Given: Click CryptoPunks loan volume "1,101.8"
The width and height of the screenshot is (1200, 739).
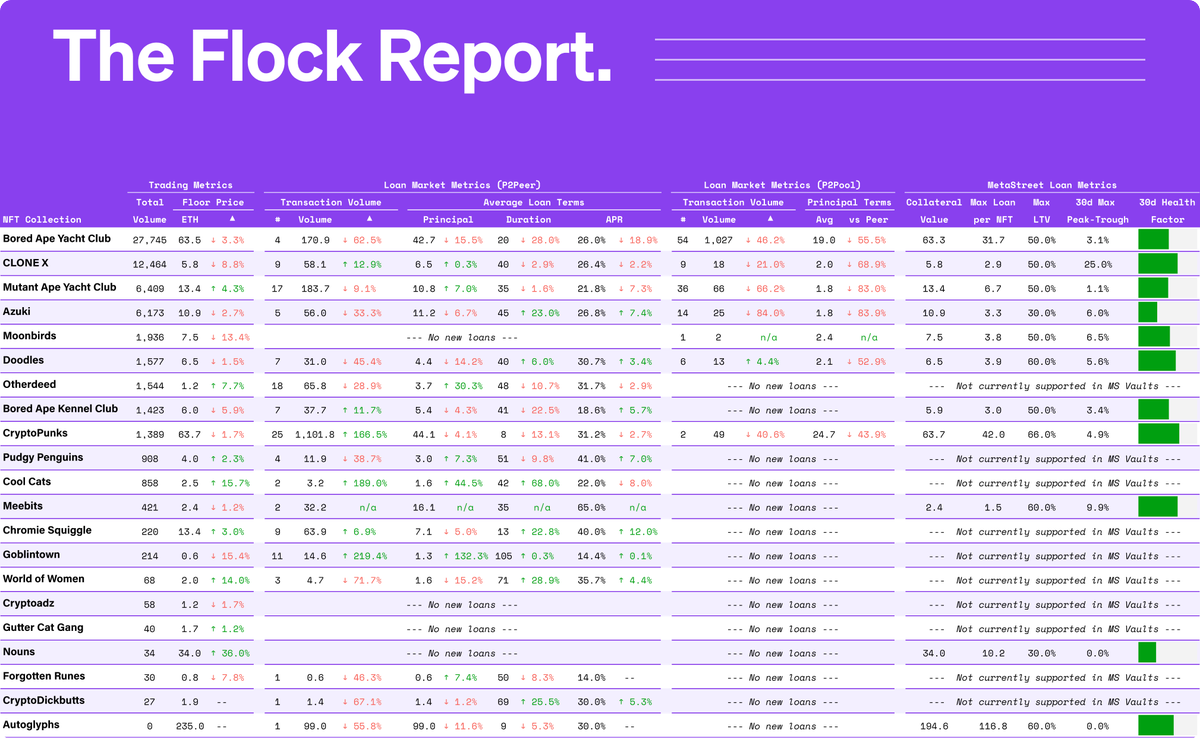Looking at the screenshot, I should [x=312, y=435].
